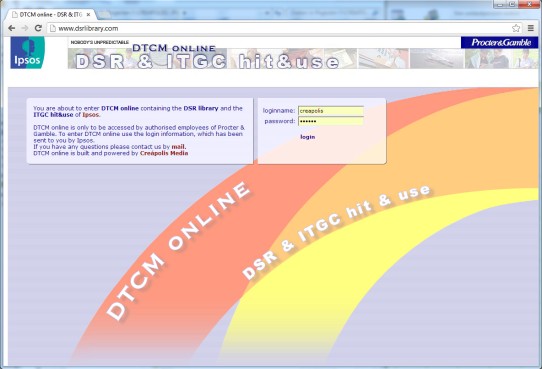Viewport: 542px width, 369px height.
Task: Click the browser back arrow
Action: (x=11, y=28)
